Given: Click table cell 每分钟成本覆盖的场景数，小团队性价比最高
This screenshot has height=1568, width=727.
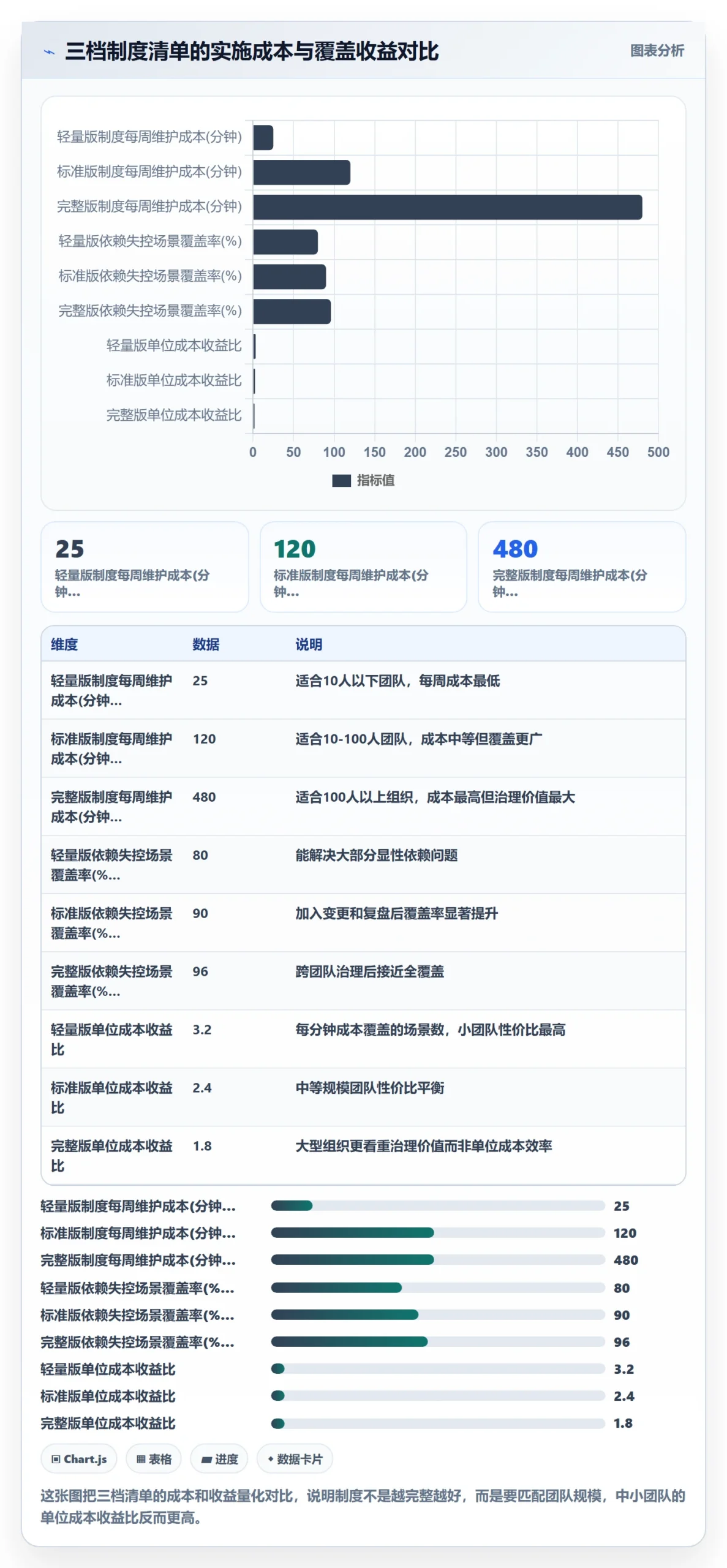Looking at the screenshot, I should point(431,1030).
